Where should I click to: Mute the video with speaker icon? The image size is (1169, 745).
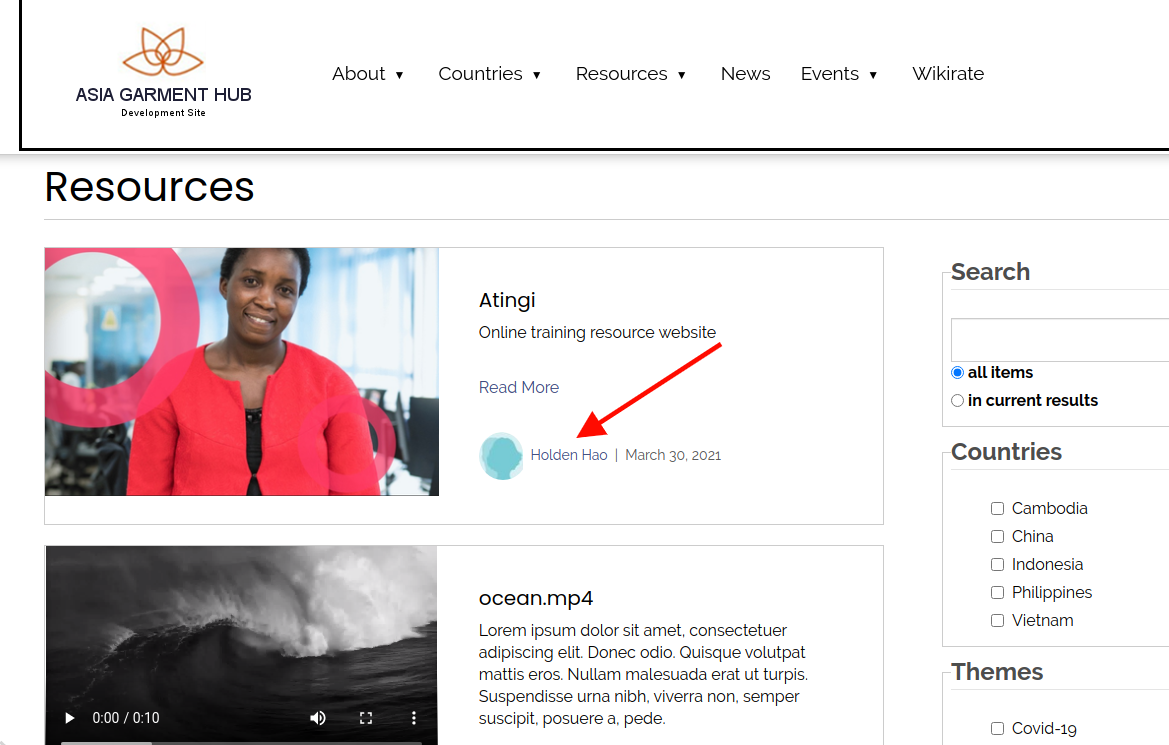point(318,718)
